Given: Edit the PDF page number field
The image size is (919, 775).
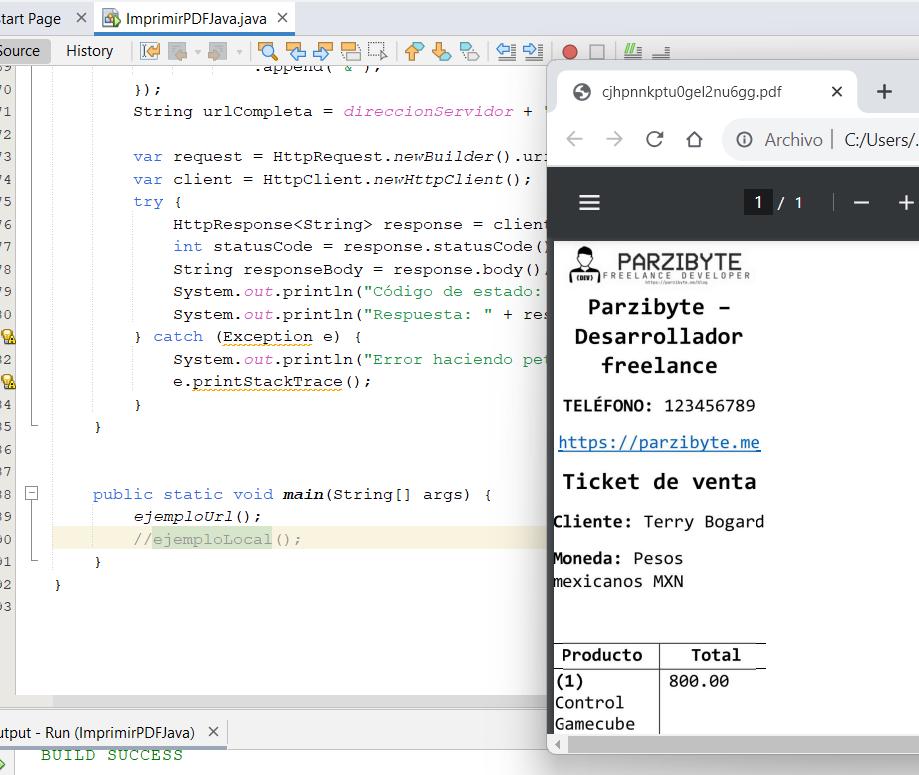Looking at the screenshot, I should 758,203.
